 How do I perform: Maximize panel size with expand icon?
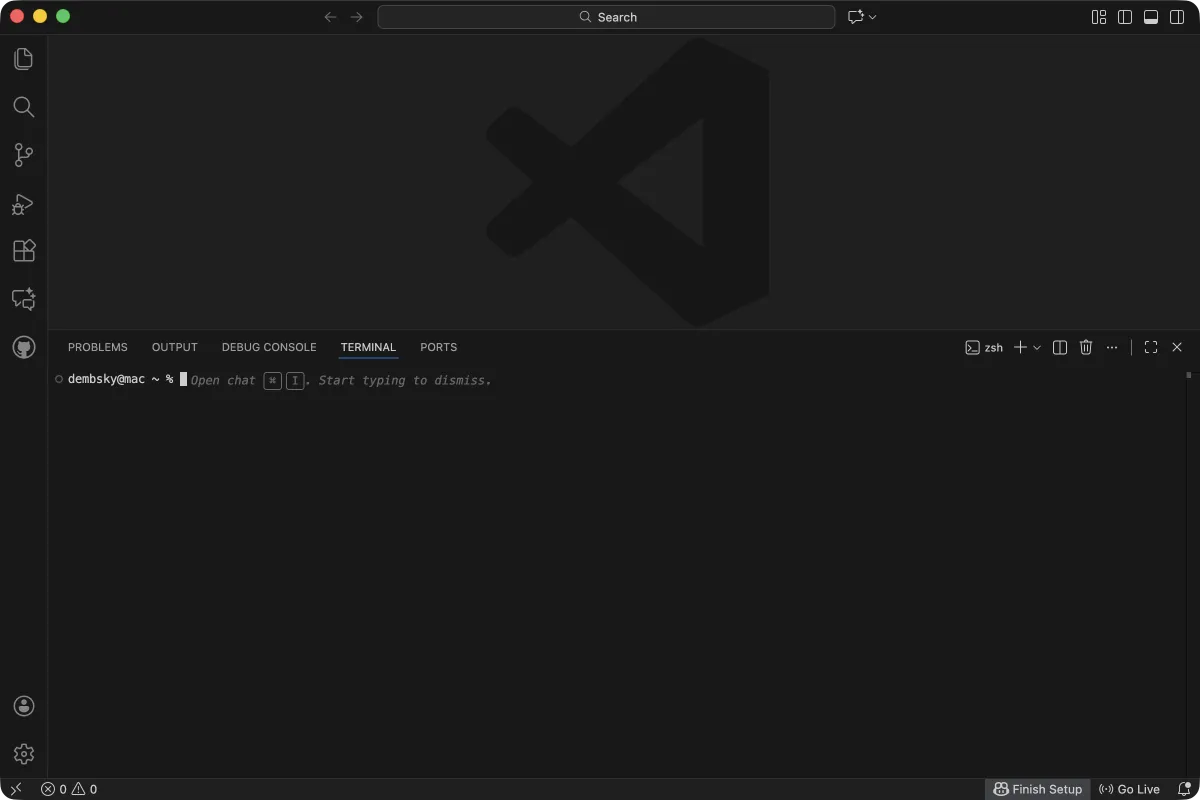click(x=1150, y=347)
